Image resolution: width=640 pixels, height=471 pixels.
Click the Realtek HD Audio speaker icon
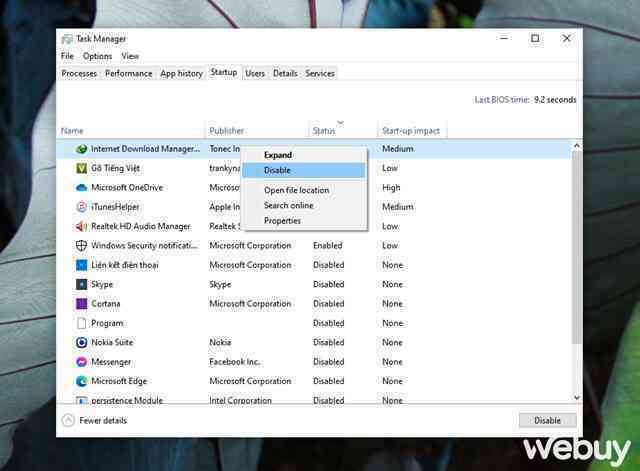coord(82,226)
